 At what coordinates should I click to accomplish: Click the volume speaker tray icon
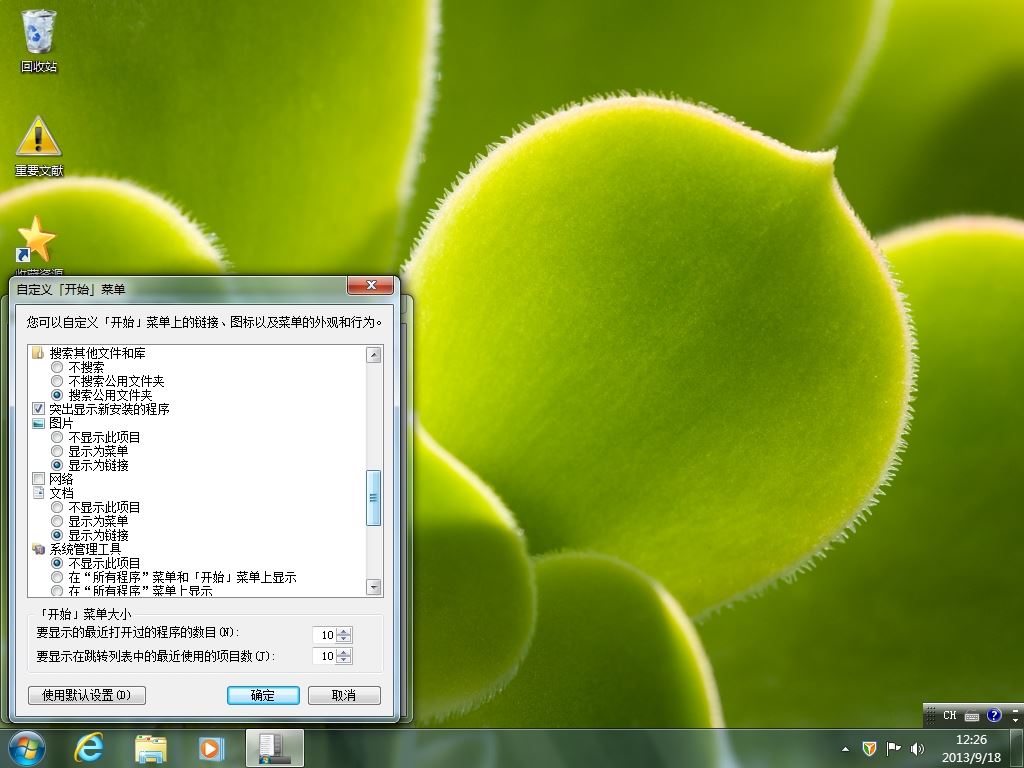click(917, 749)
